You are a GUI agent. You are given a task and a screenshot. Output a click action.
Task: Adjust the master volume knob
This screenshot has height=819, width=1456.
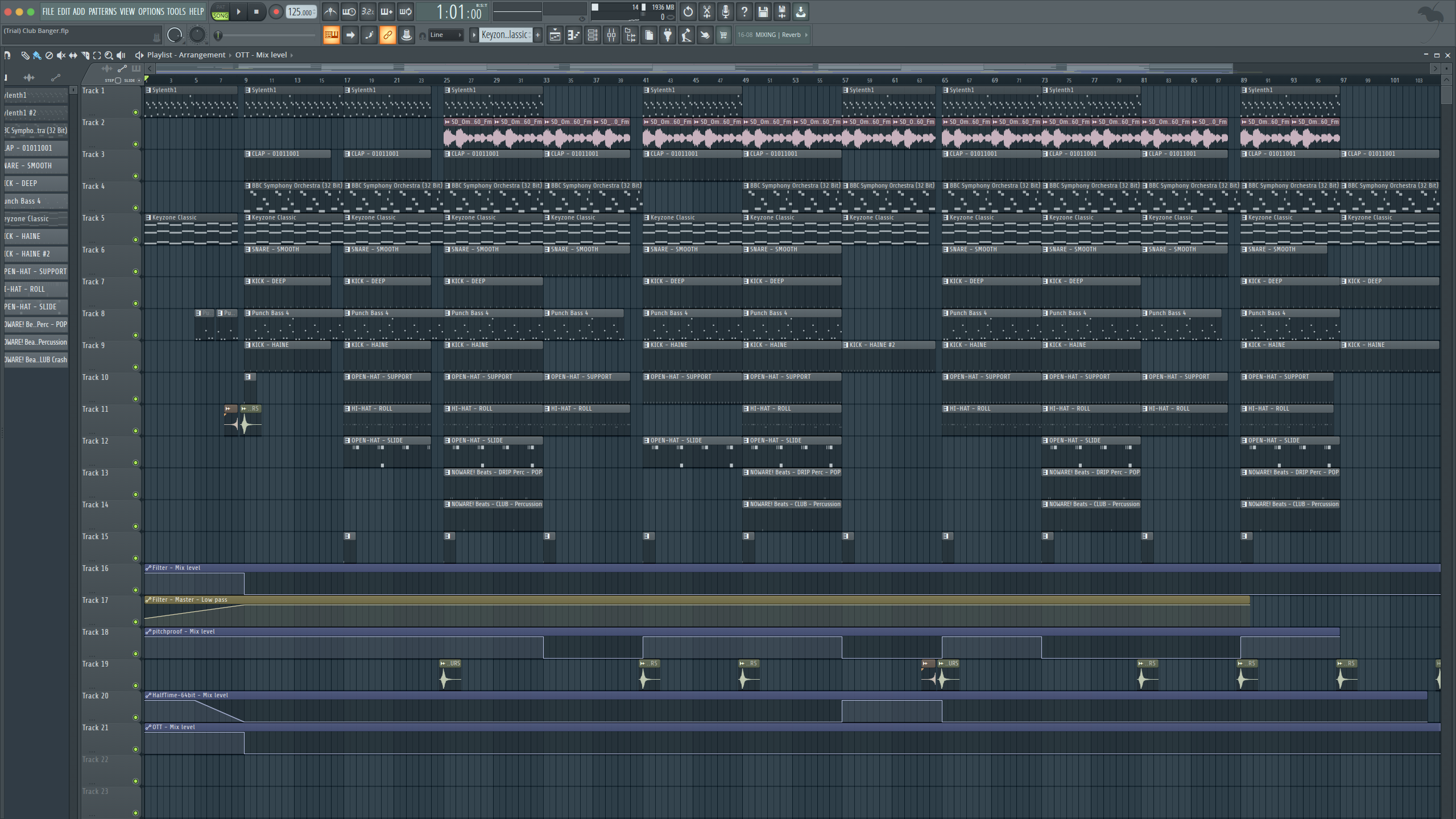pos(175,35)
